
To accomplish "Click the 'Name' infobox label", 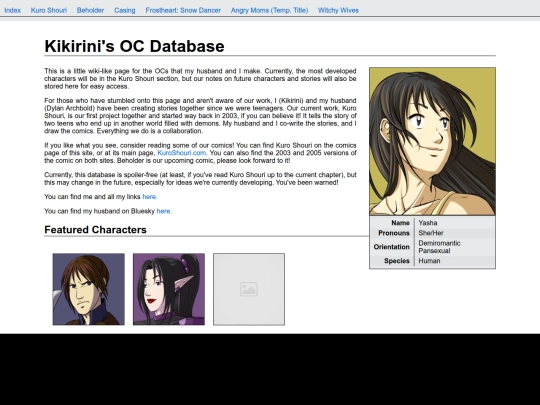I will click(401, 223).
